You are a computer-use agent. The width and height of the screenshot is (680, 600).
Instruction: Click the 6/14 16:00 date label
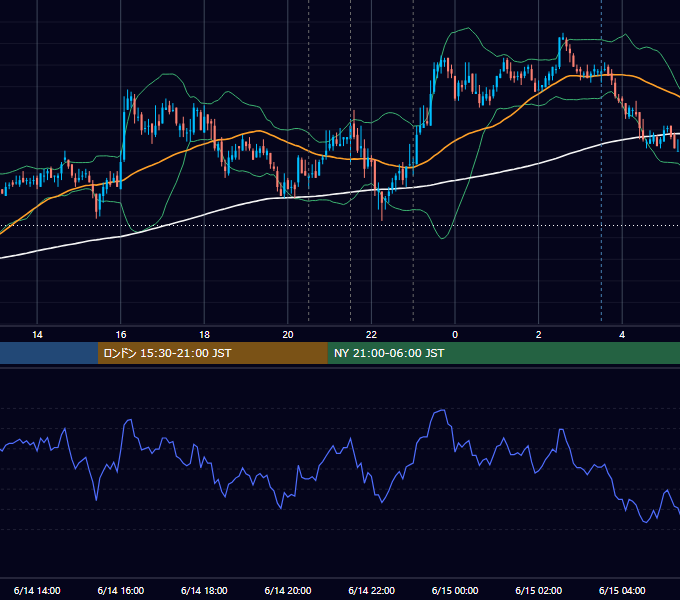pos(121,590)
